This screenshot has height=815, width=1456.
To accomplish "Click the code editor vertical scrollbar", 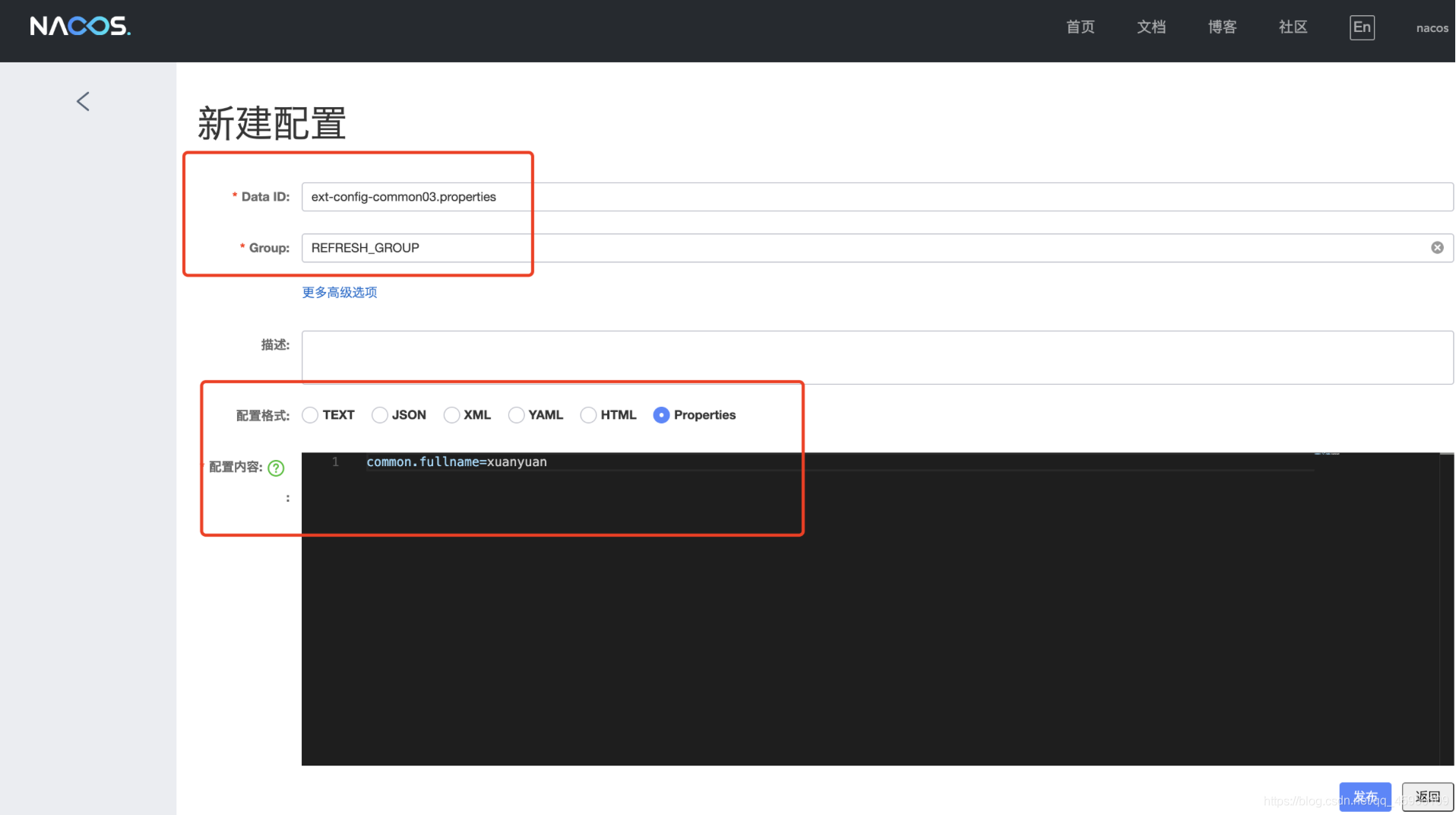I will (x=1446, y=608).
